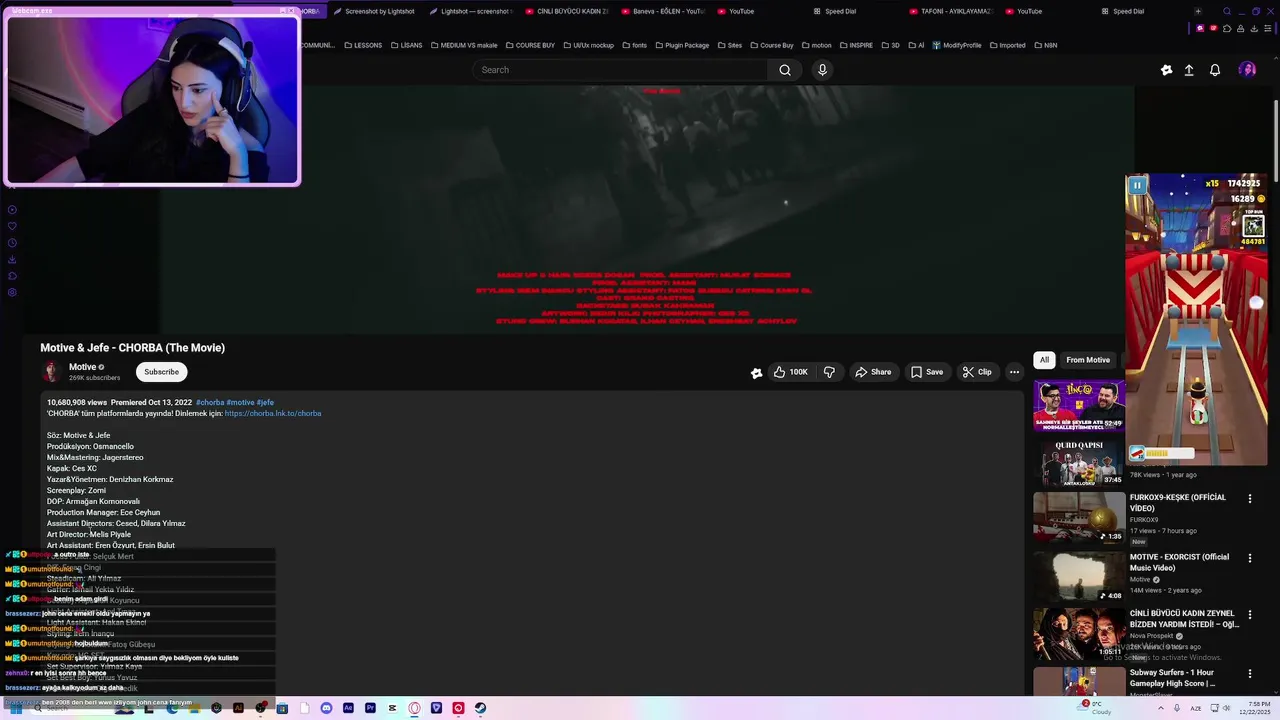1280x720 pixels.
Task: Open the Imported bookmark folder
Action: pos(1007,45)
